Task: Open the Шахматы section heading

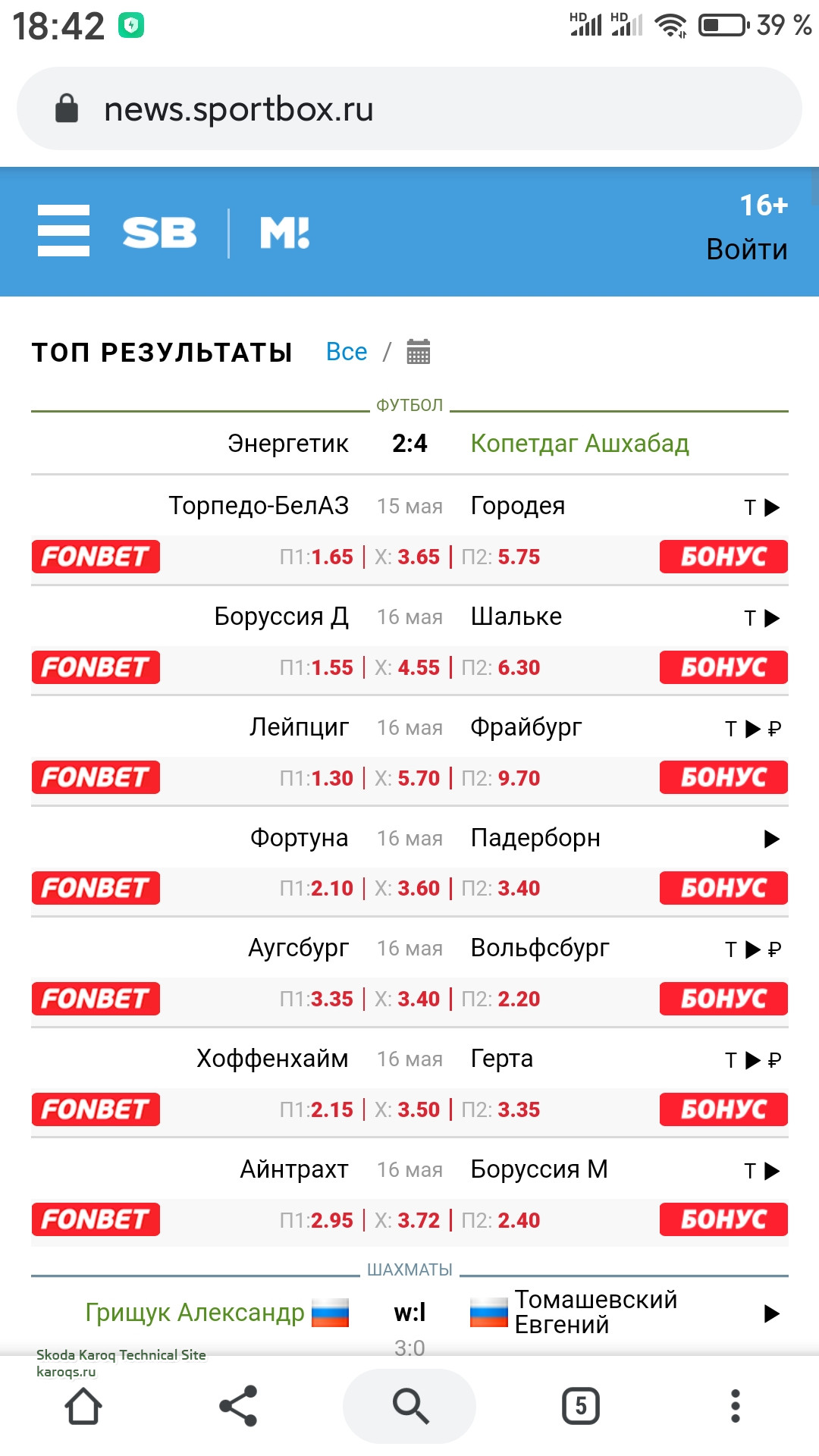Action: pos(409,1270)
